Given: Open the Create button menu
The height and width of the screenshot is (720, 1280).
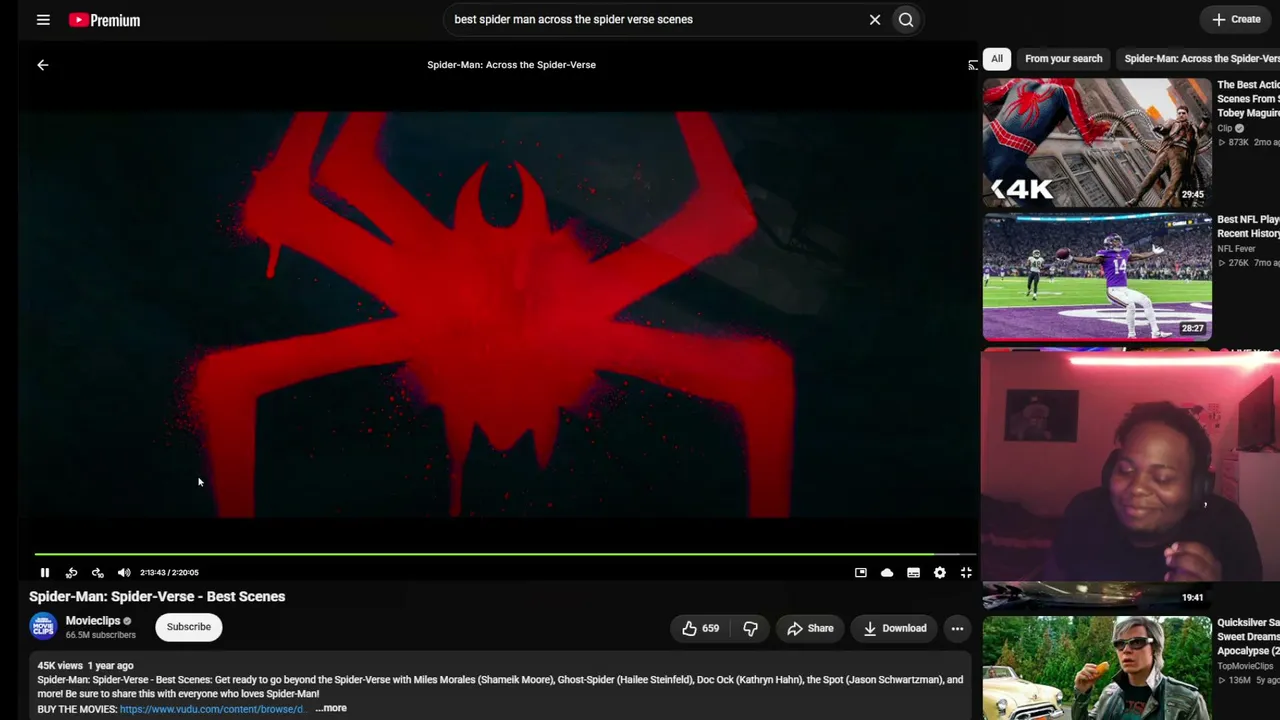Looking at the screenshot, I should pyautogui.click(x=1236, y=19).
